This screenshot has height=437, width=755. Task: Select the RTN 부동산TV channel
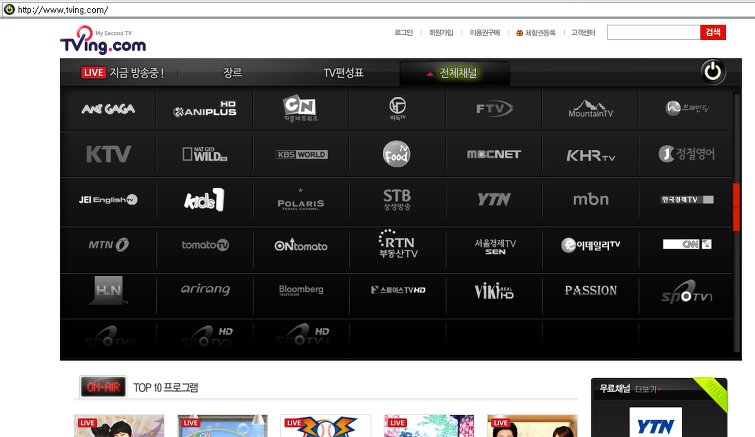tap(398, 244)
